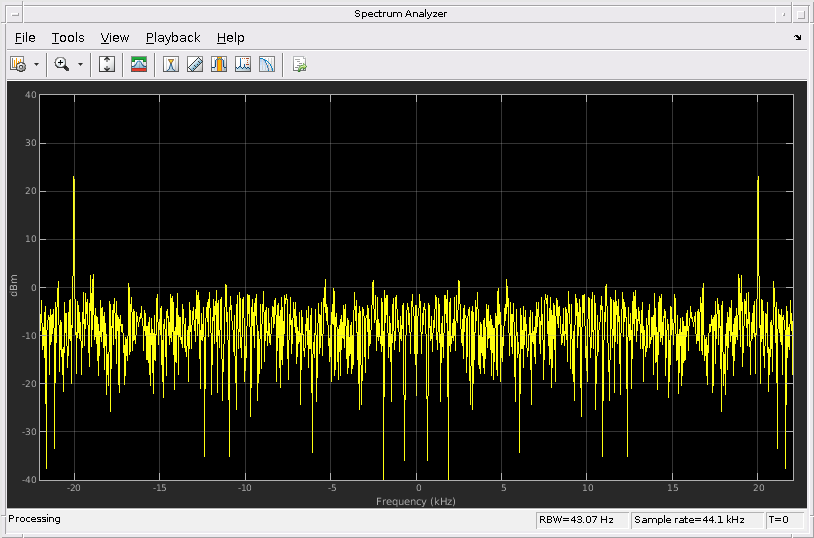Open the Distortion Measurements icon
This screenshot has height=538, width=814.
(243, 64)
